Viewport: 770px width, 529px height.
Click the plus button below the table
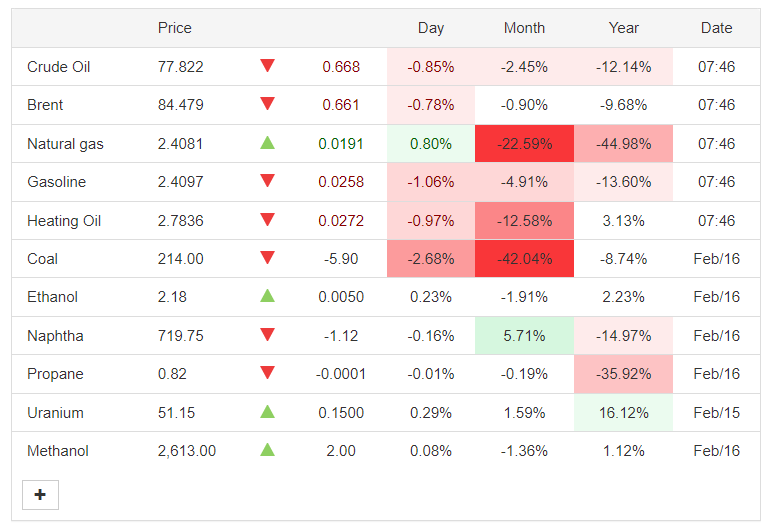(x=40, y=495)
